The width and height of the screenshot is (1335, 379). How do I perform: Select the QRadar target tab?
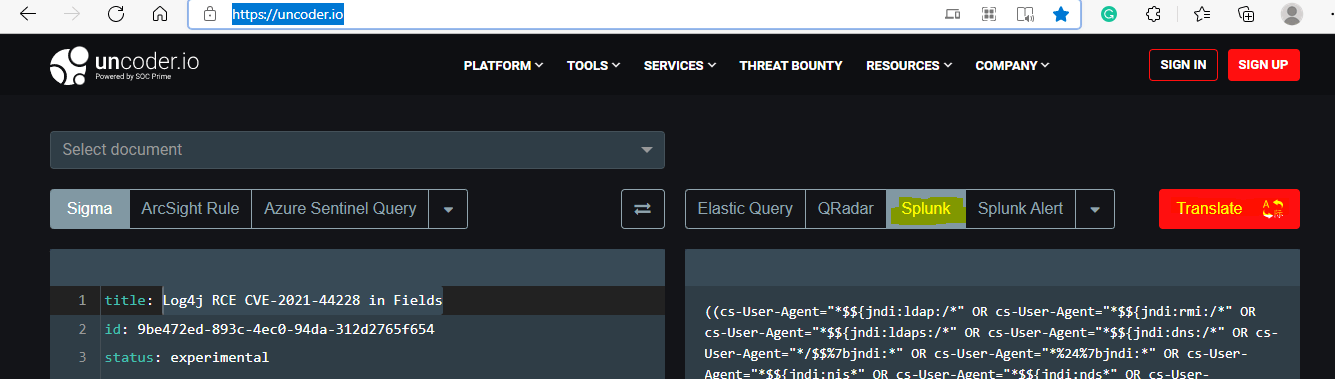coord(845,209)
